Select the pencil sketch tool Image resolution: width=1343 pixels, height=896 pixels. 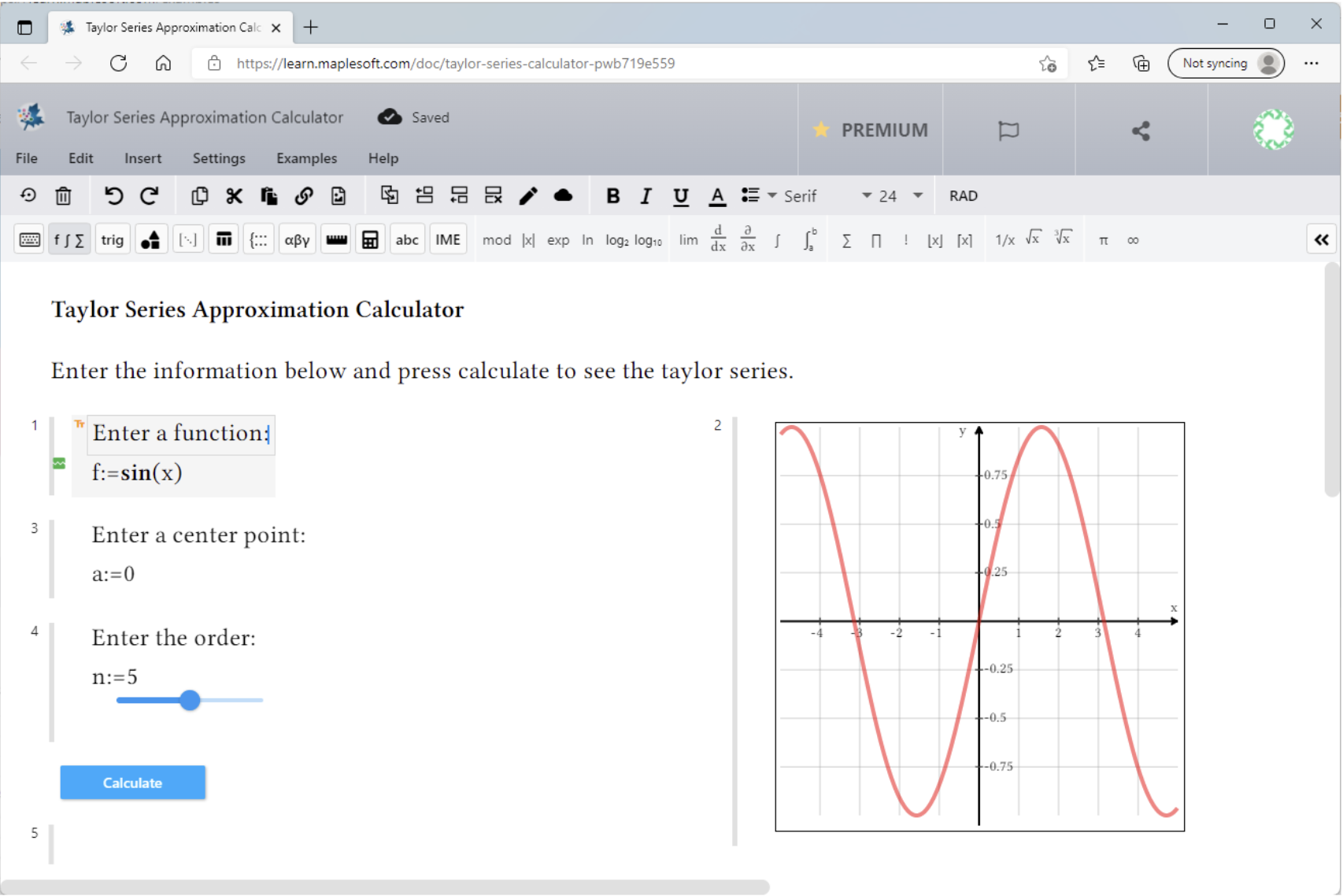[x=528, y=196]
